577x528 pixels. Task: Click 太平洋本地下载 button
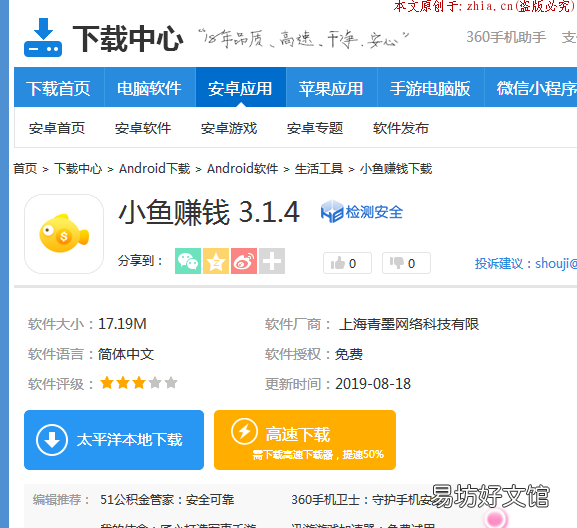coord(114,440)
